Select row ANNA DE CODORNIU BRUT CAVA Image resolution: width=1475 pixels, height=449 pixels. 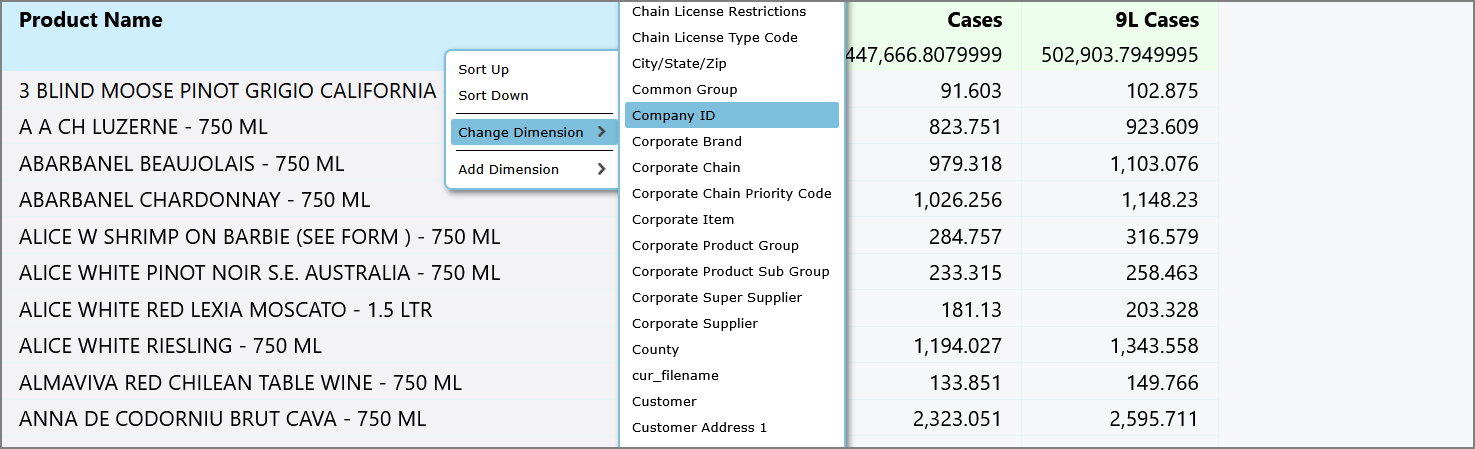coord(223,419)
